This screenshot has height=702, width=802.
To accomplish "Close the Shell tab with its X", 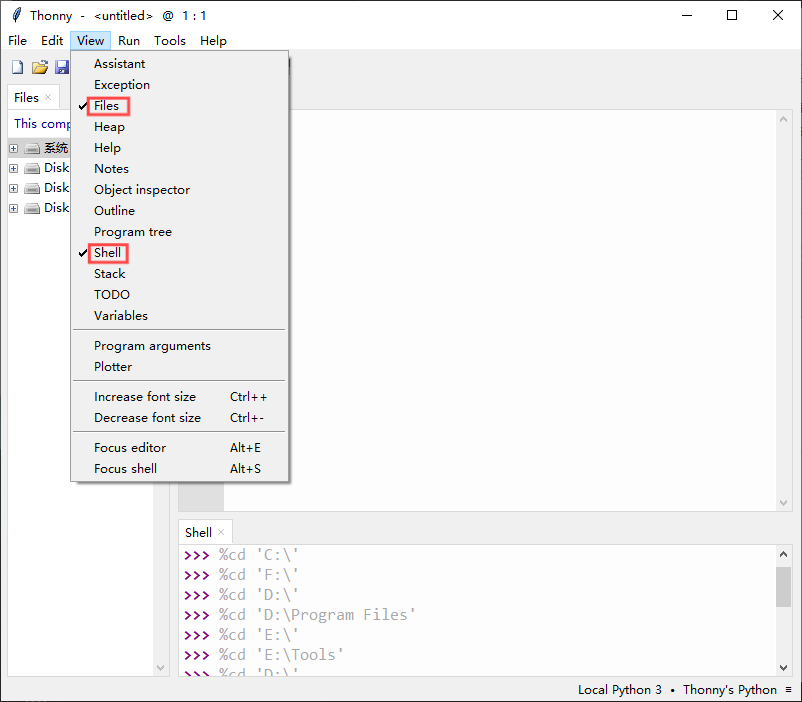I will tap(221, 532).
